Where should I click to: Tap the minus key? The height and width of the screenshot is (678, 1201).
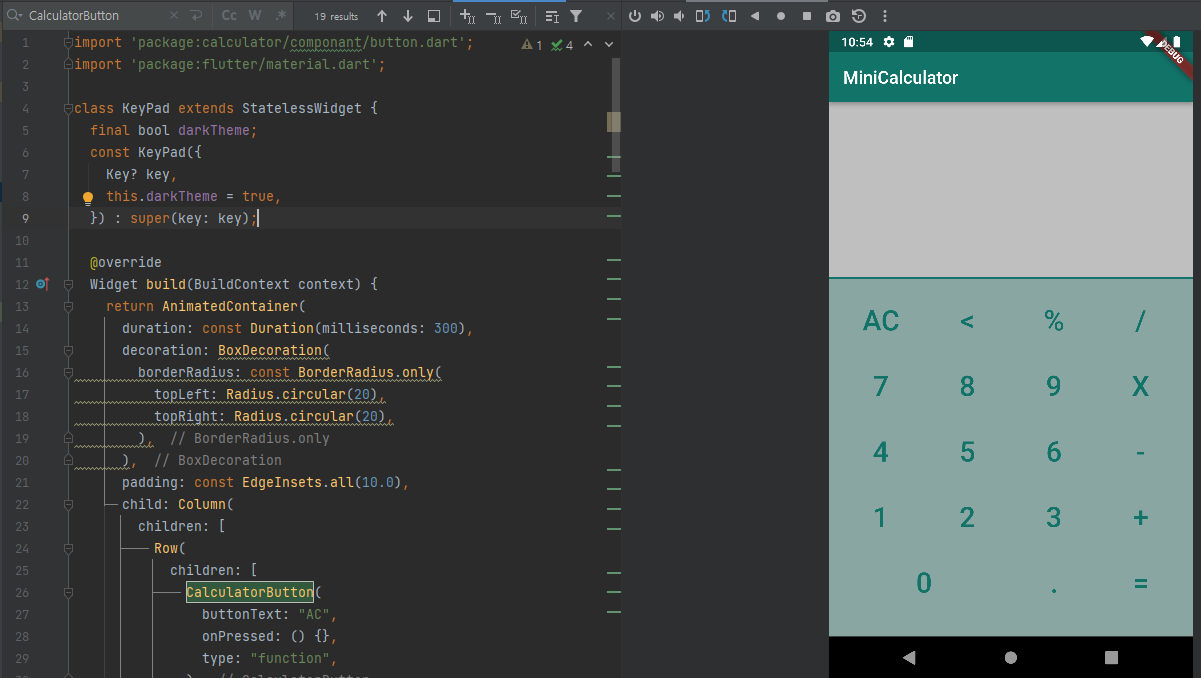pyautogui.click(x=1140, y=452)
